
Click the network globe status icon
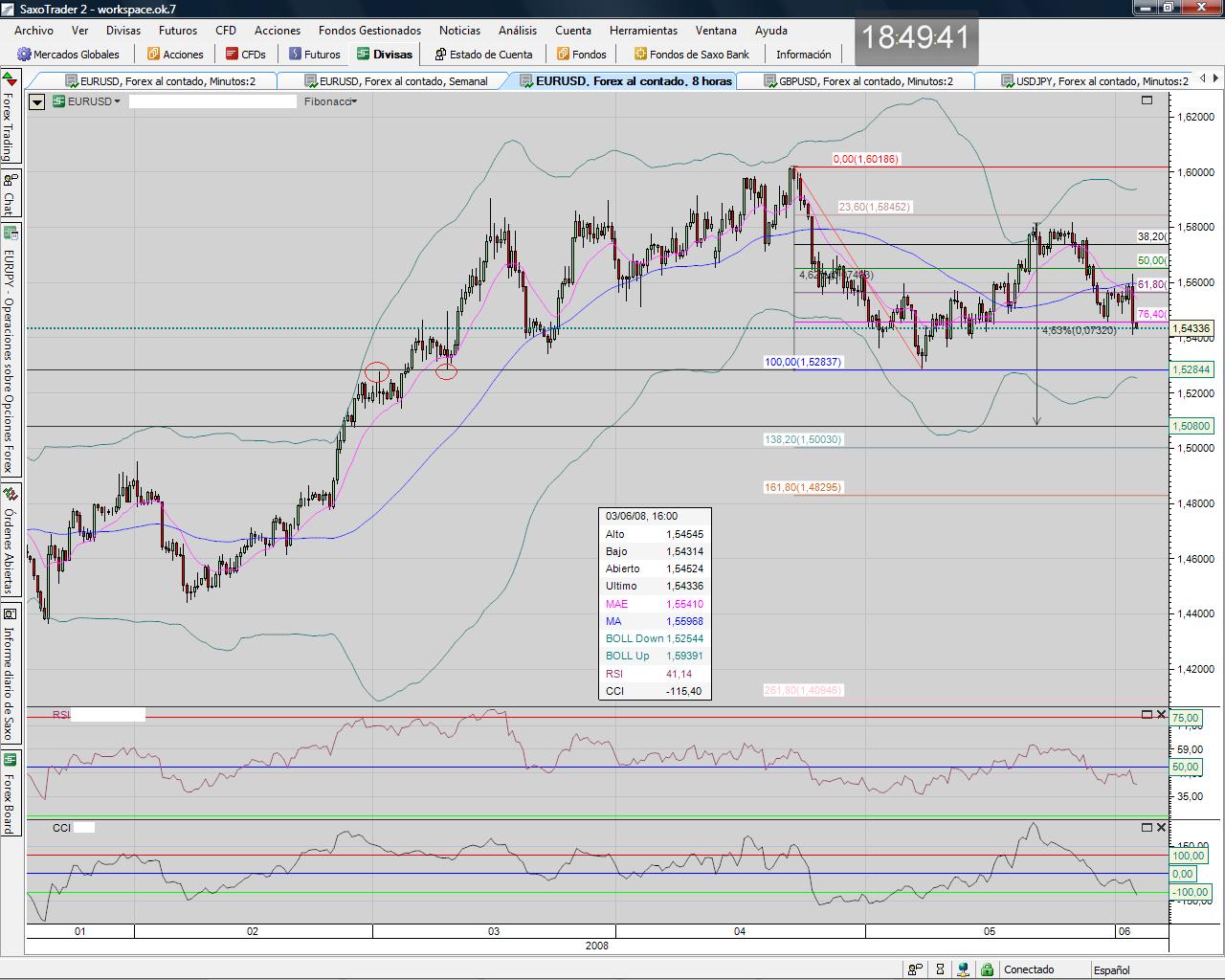[x=964, y=969]
